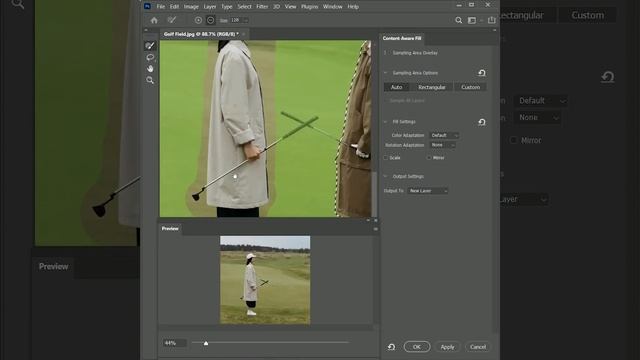Select the Sampling Brush tool

coord(150,46)
